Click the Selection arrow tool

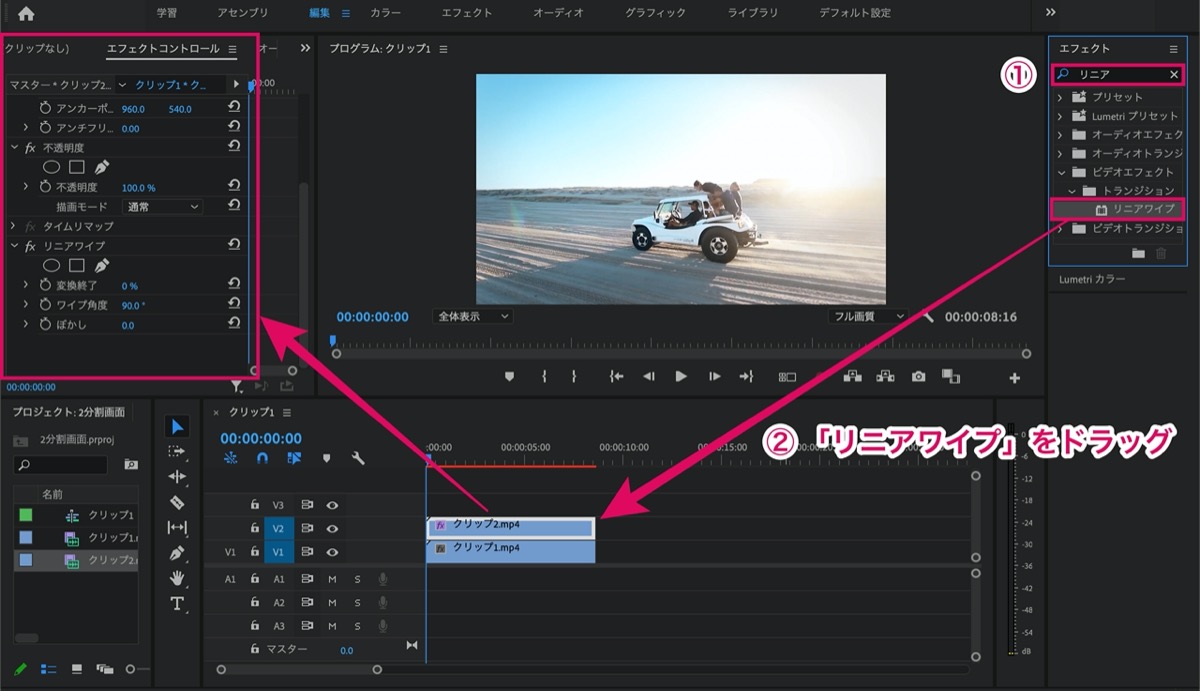coord(177,427)
